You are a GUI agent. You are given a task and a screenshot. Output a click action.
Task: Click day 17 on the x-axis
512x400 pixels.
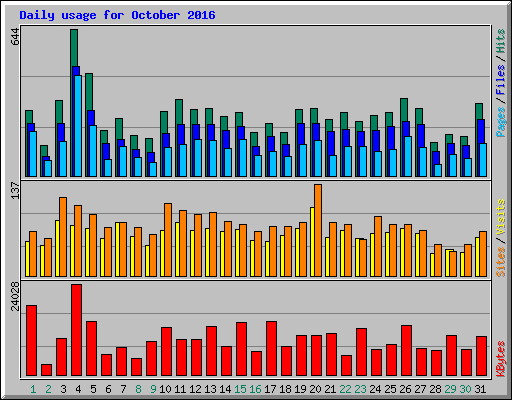coord(270,389)
